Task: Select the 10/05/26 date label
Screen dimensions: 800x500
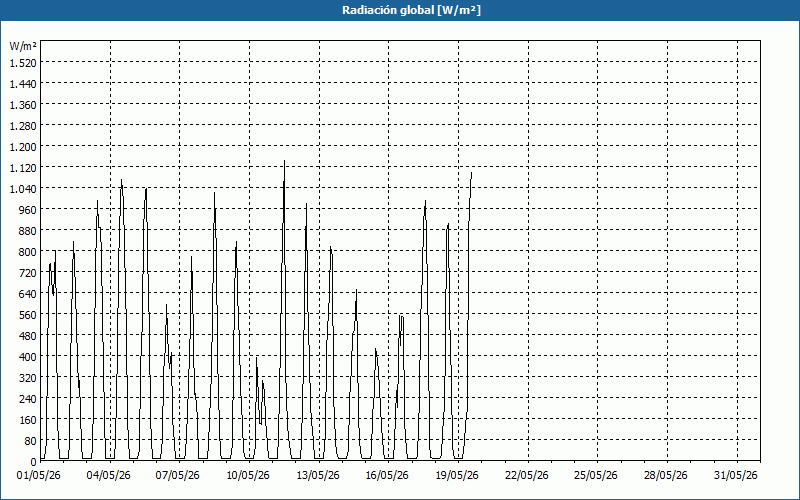Action: (x=247, y=475)
